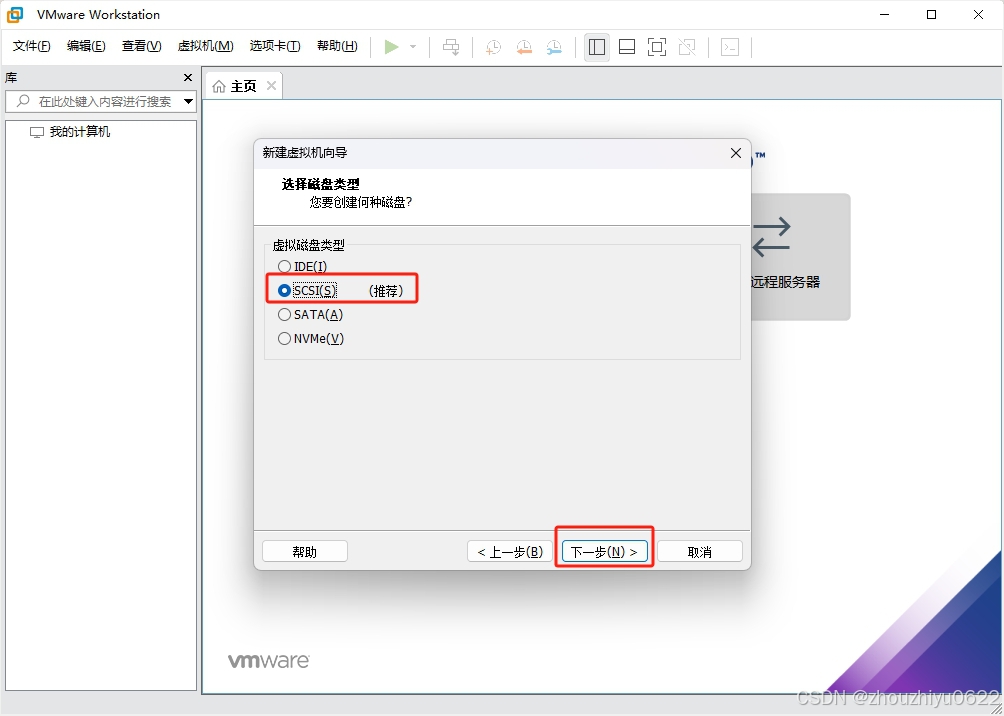Select 我的计算机 in the library tree

(80, 132)
